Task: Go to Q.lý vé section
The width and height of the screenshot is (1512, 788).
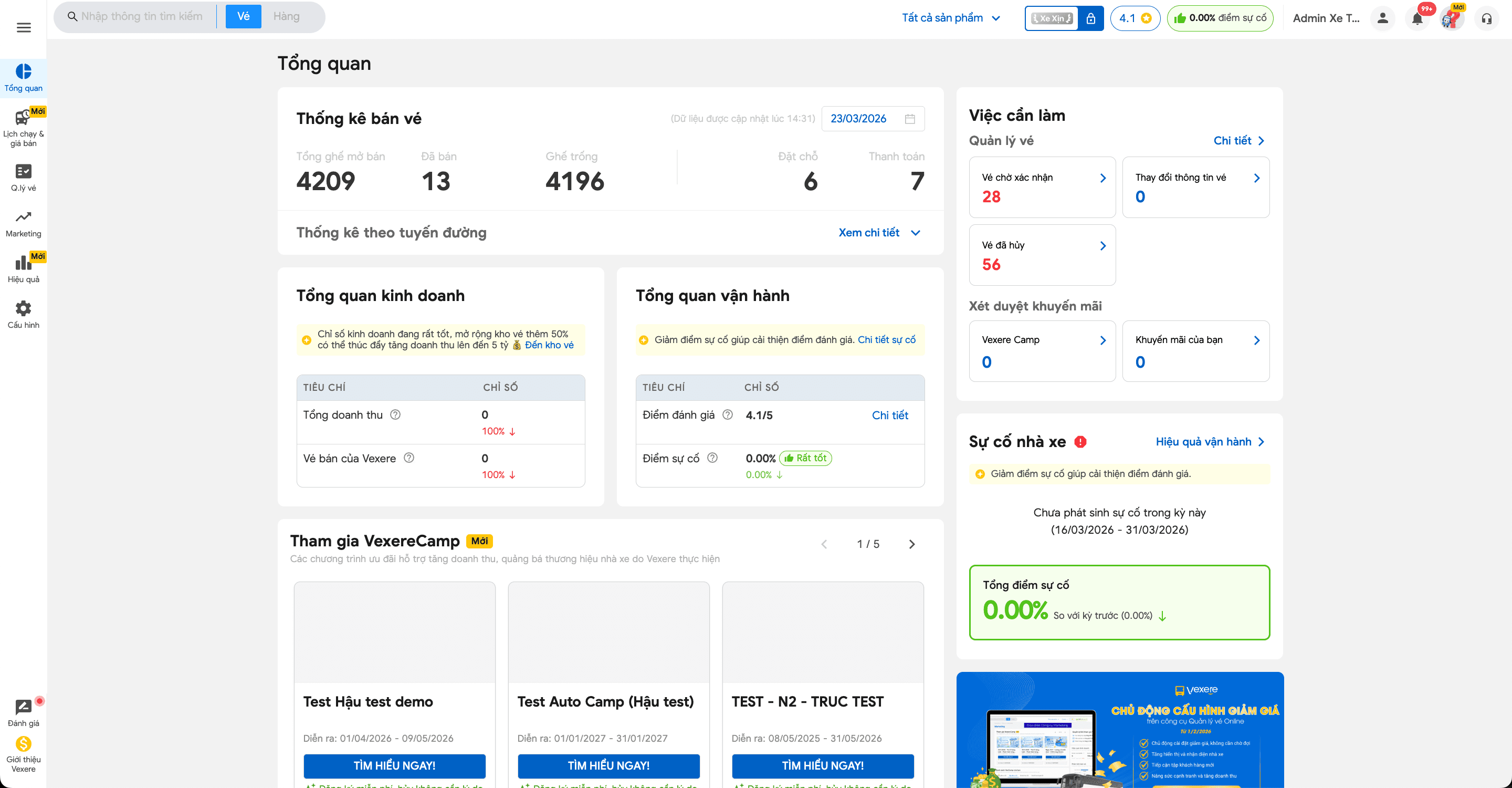Action: 24,178
